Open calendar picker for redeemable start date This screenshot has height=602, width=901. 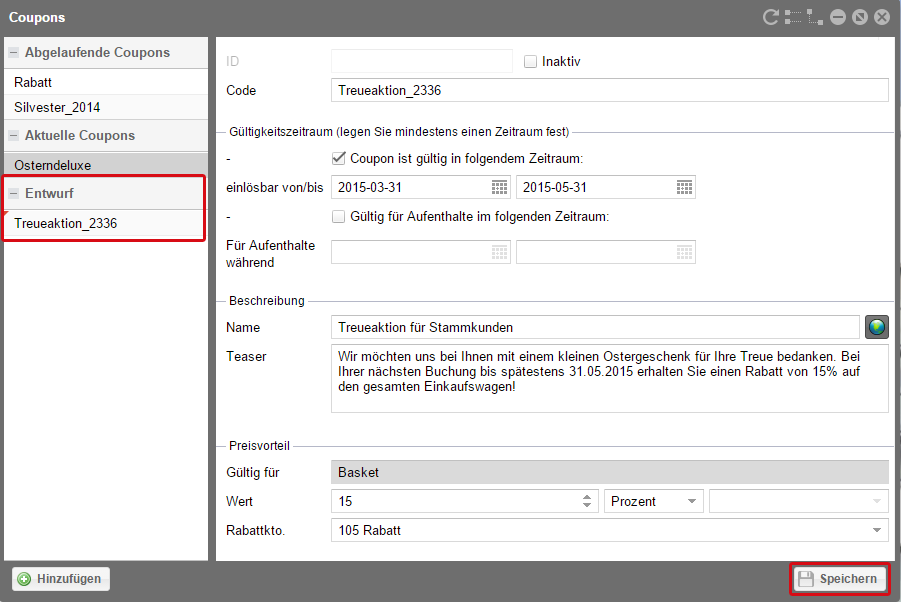coord(500,187)
